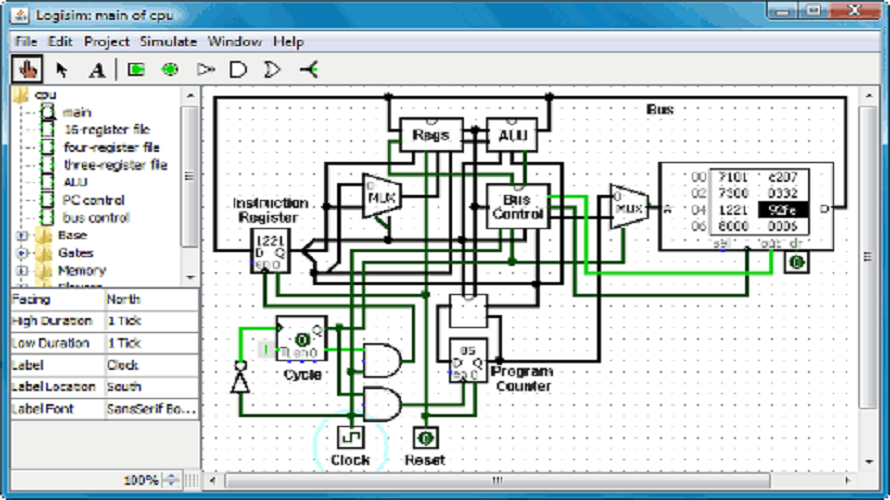Expand the Gates library folder
890x500 pixels.
21,253
